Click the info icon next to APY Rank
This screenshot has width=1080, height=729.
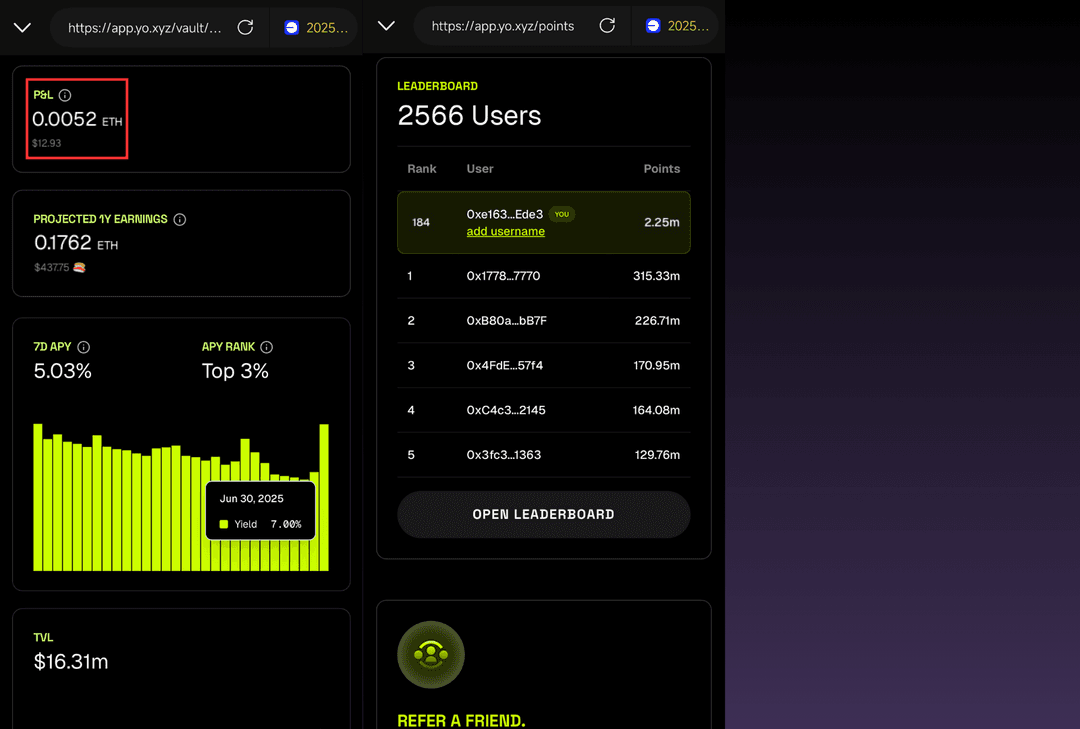pyautogui.click(x=267, y=347)
